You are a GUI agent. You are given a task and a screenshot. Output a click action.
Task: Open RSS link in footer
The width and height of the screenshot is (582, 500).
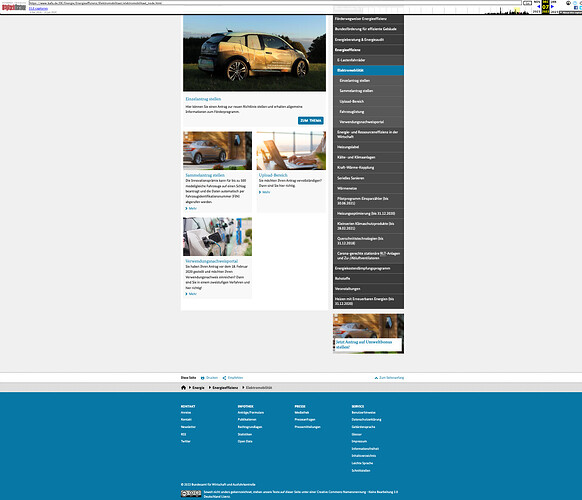[x=183, y=434]
